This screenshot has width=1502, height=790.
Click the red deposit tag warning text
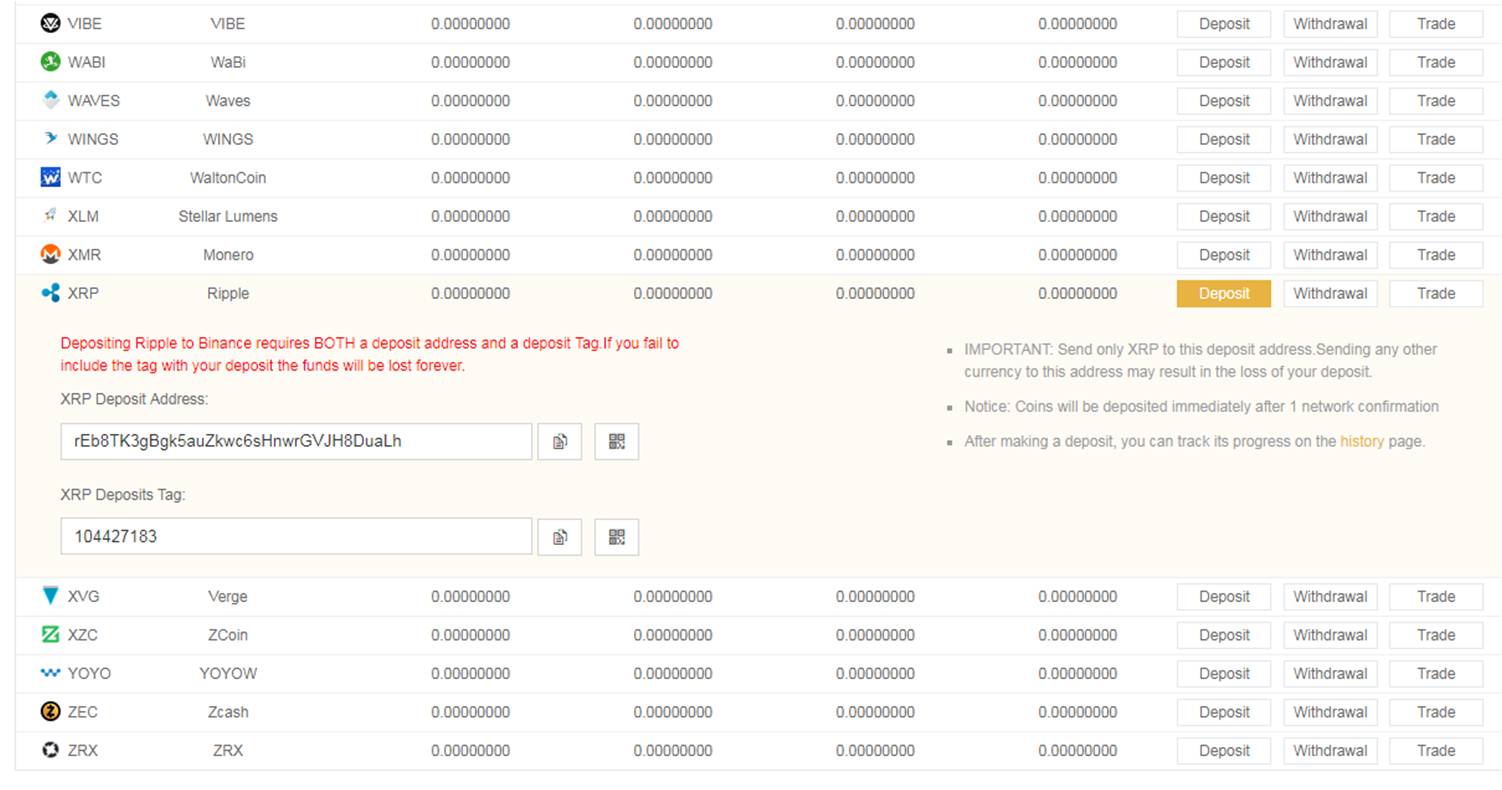click(370, 354)
